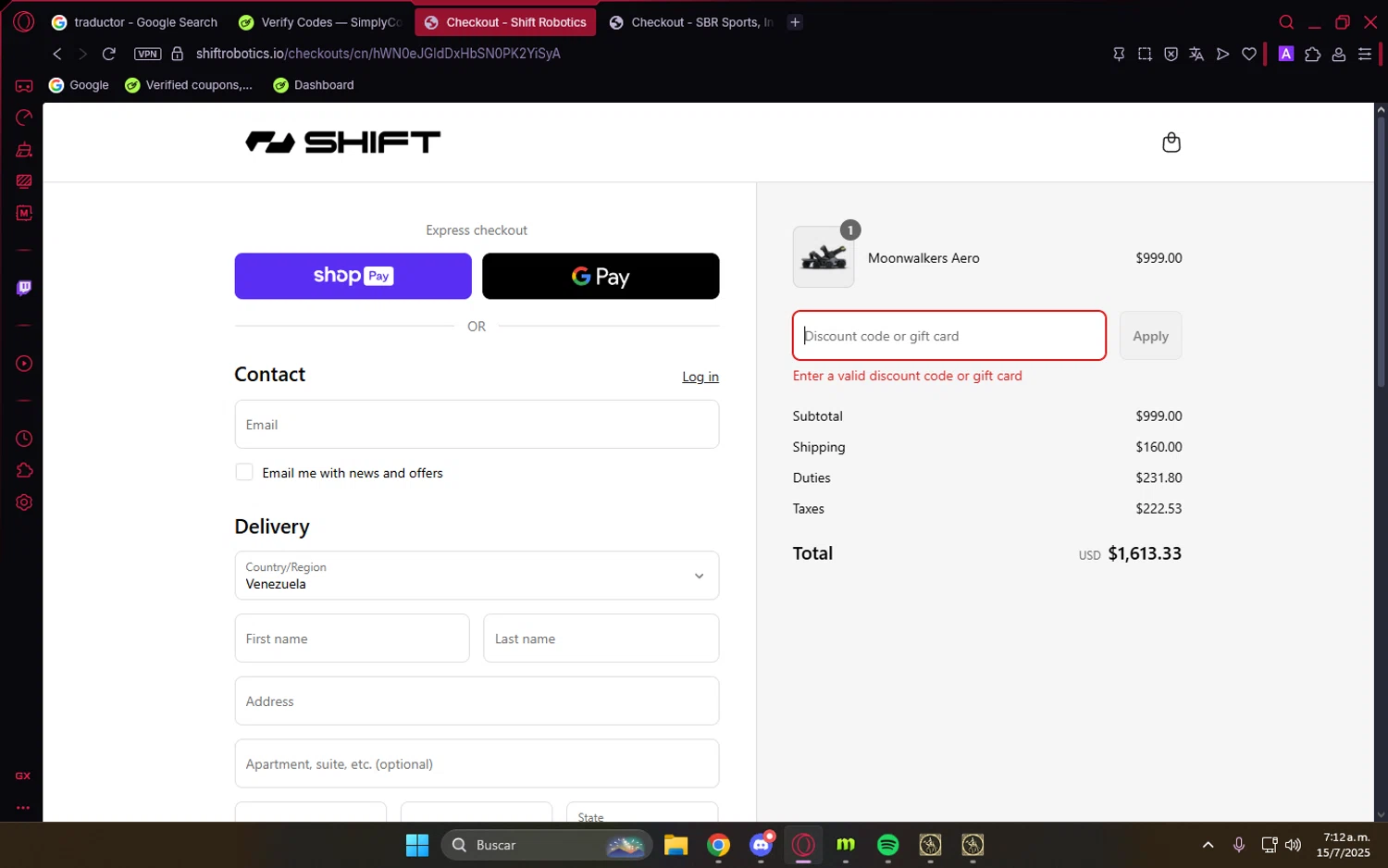Focus the Last name field
The height and width of the screenshot is (868, 1388).
pyautogui.click(x=601, y=639)
